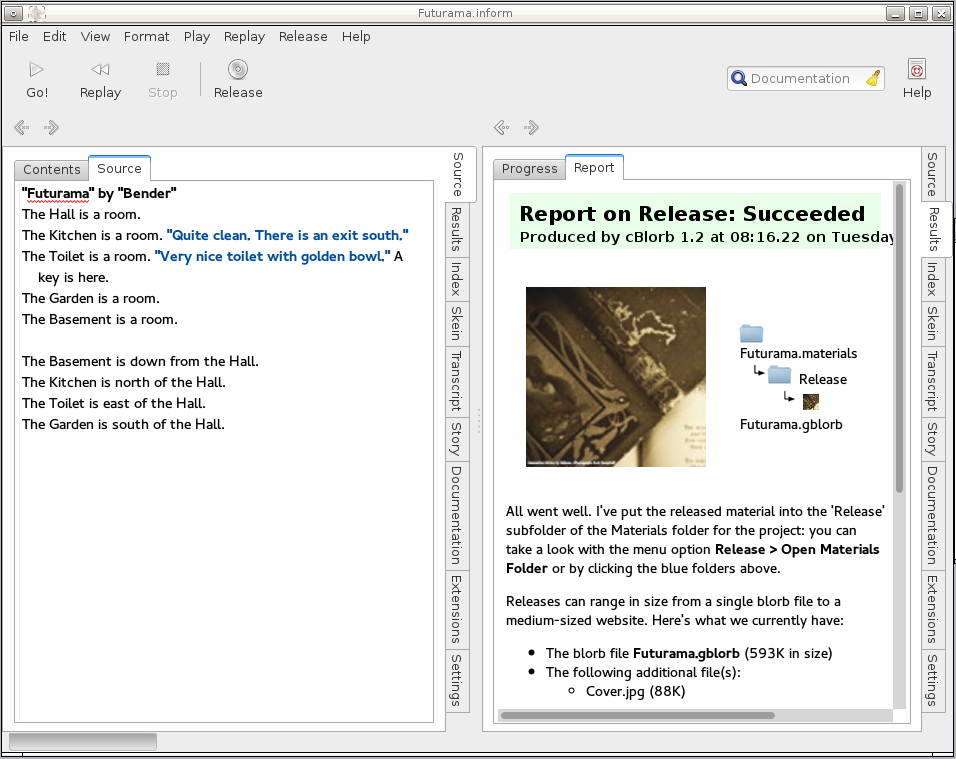This screenshot has width=956, height=759.
Task: Open the Release menu
Action: coord(303,36)
